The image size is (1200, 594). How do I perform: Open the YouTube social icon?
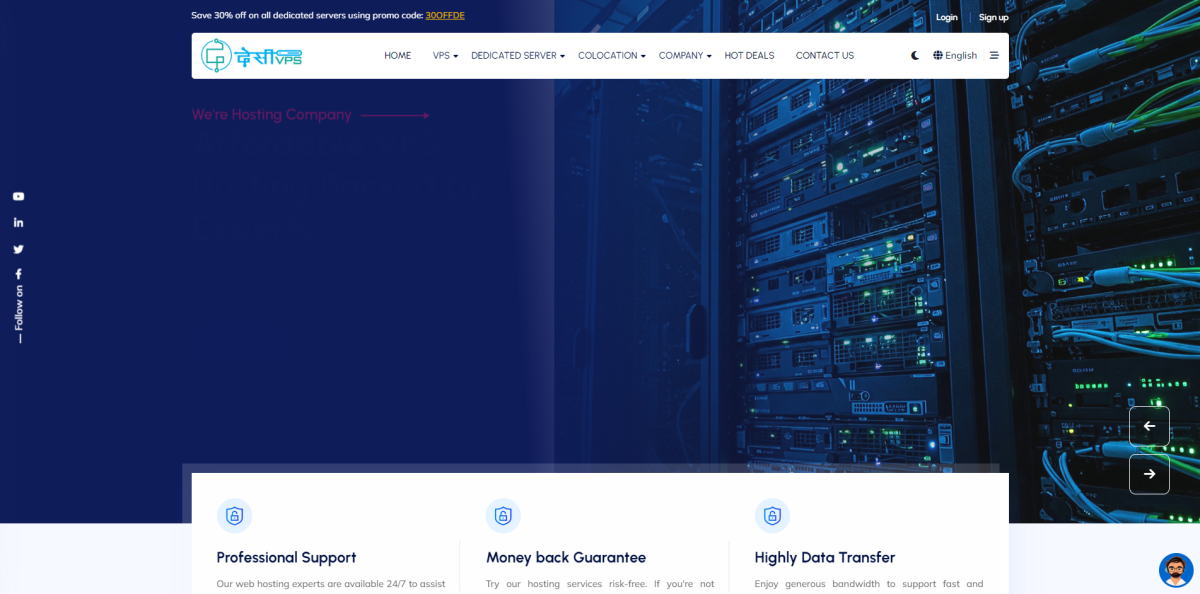pos(18,197)
